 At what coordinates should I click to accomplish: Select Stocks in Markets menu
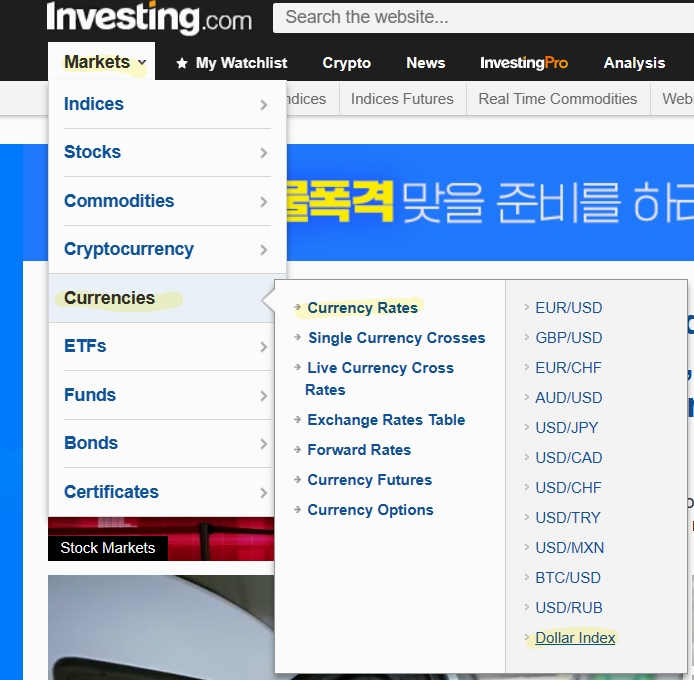click(x=93, y=152)
